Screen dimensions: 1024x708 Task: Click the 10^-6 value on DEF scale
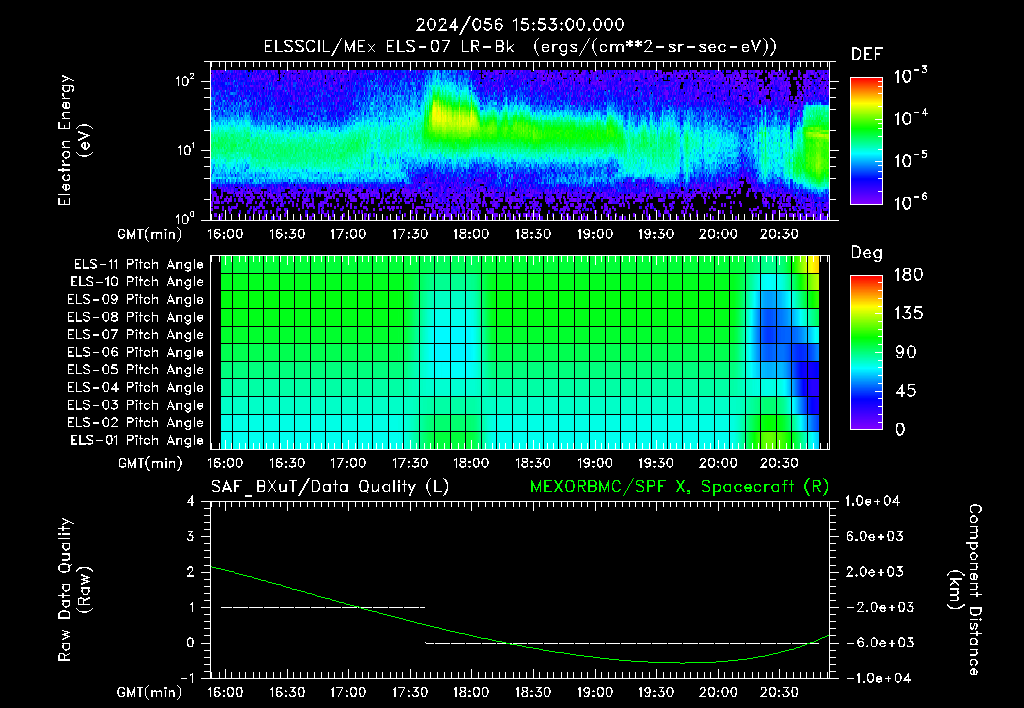coord(911,202)
